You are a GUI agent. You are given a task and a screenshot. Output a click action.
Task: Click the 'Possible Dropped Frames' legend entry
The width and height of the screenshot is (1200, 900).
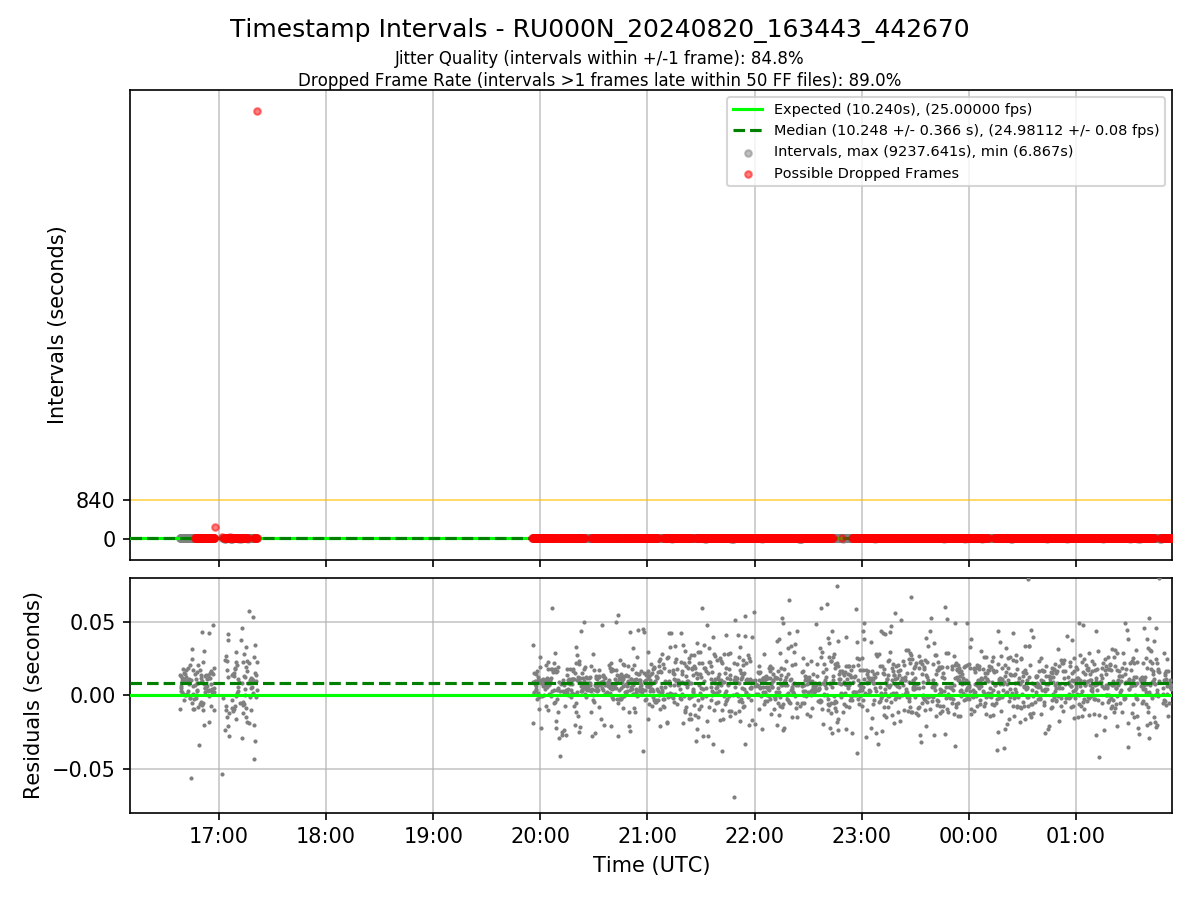(x=866, y=173)
